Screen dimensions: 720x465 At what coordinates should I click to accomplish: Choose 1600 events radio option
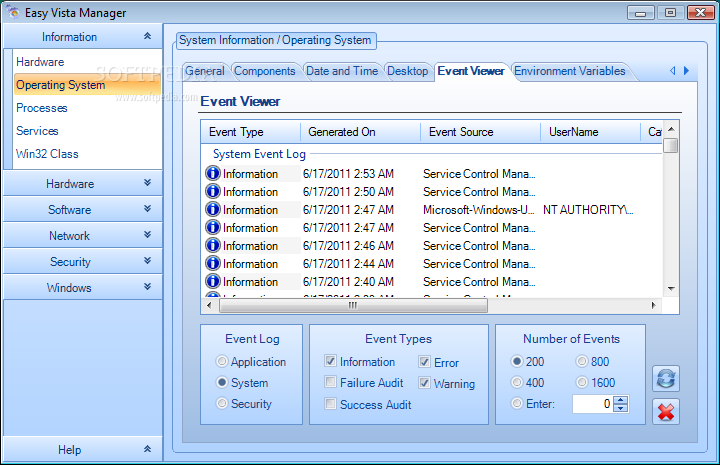[x=582, y=382]
